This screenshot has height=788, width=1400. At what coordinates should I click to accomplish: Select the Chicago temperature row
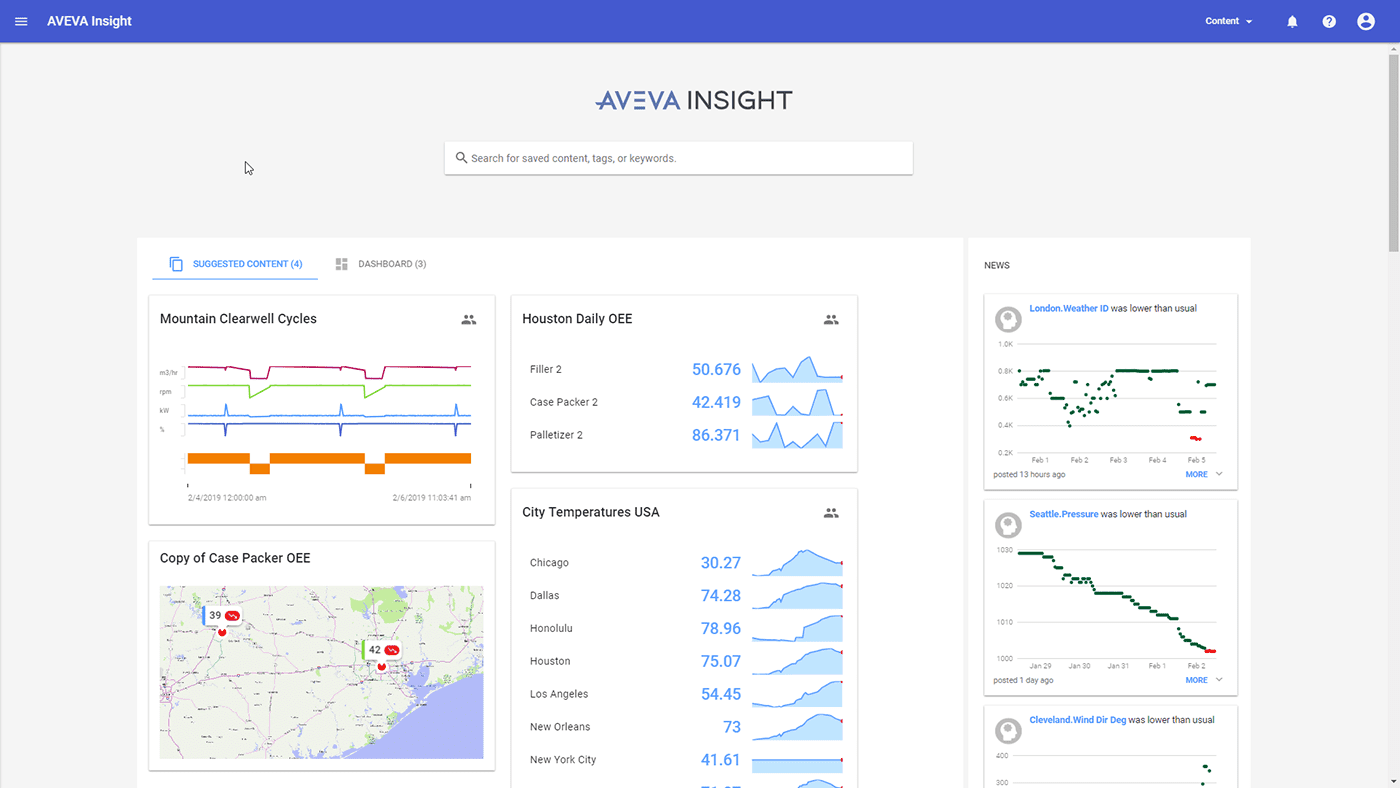685,563
